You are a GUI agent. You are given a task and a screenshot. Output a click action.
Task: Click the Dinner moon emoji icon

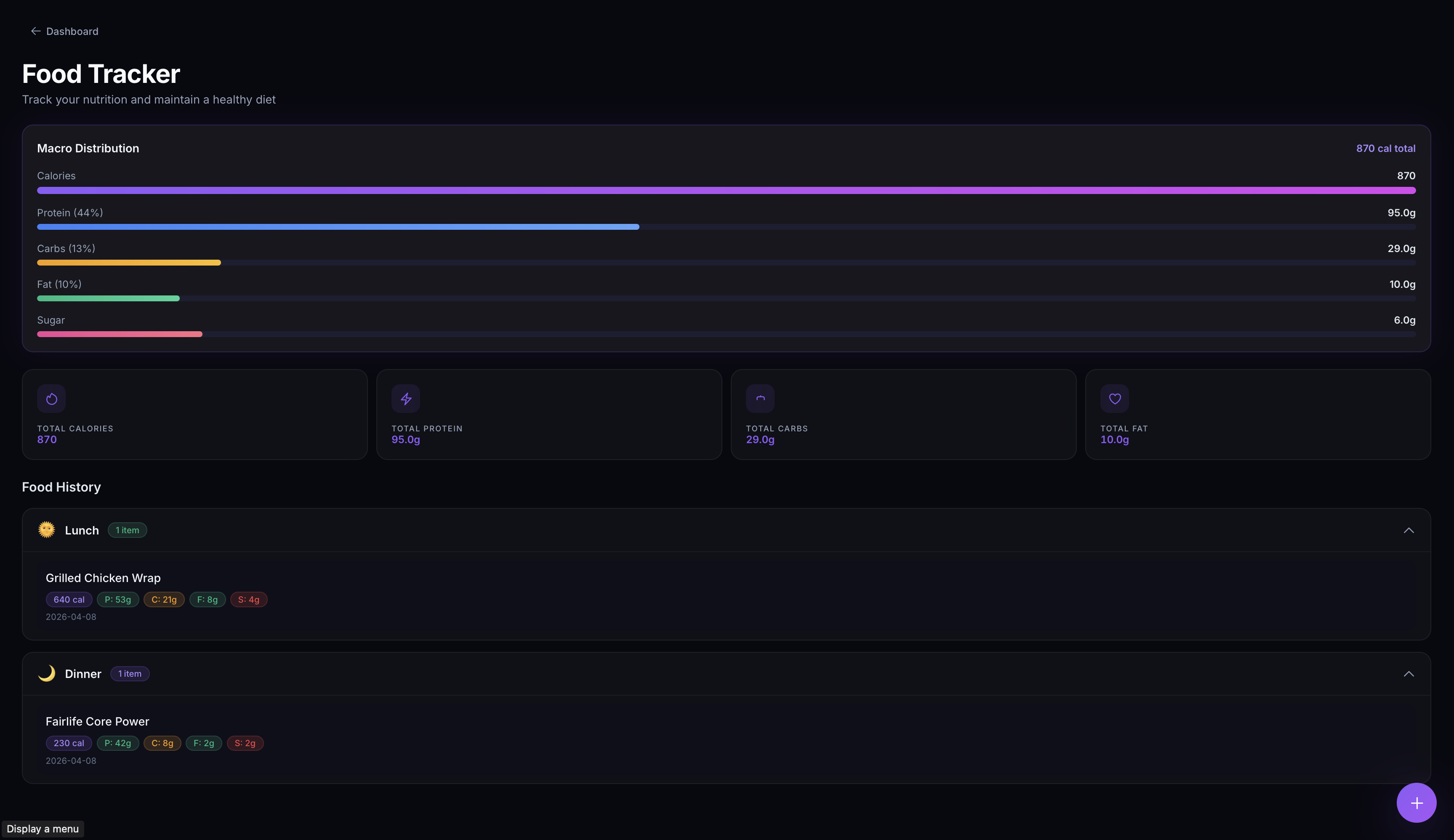pyautogui.click(x=47, y=673)
